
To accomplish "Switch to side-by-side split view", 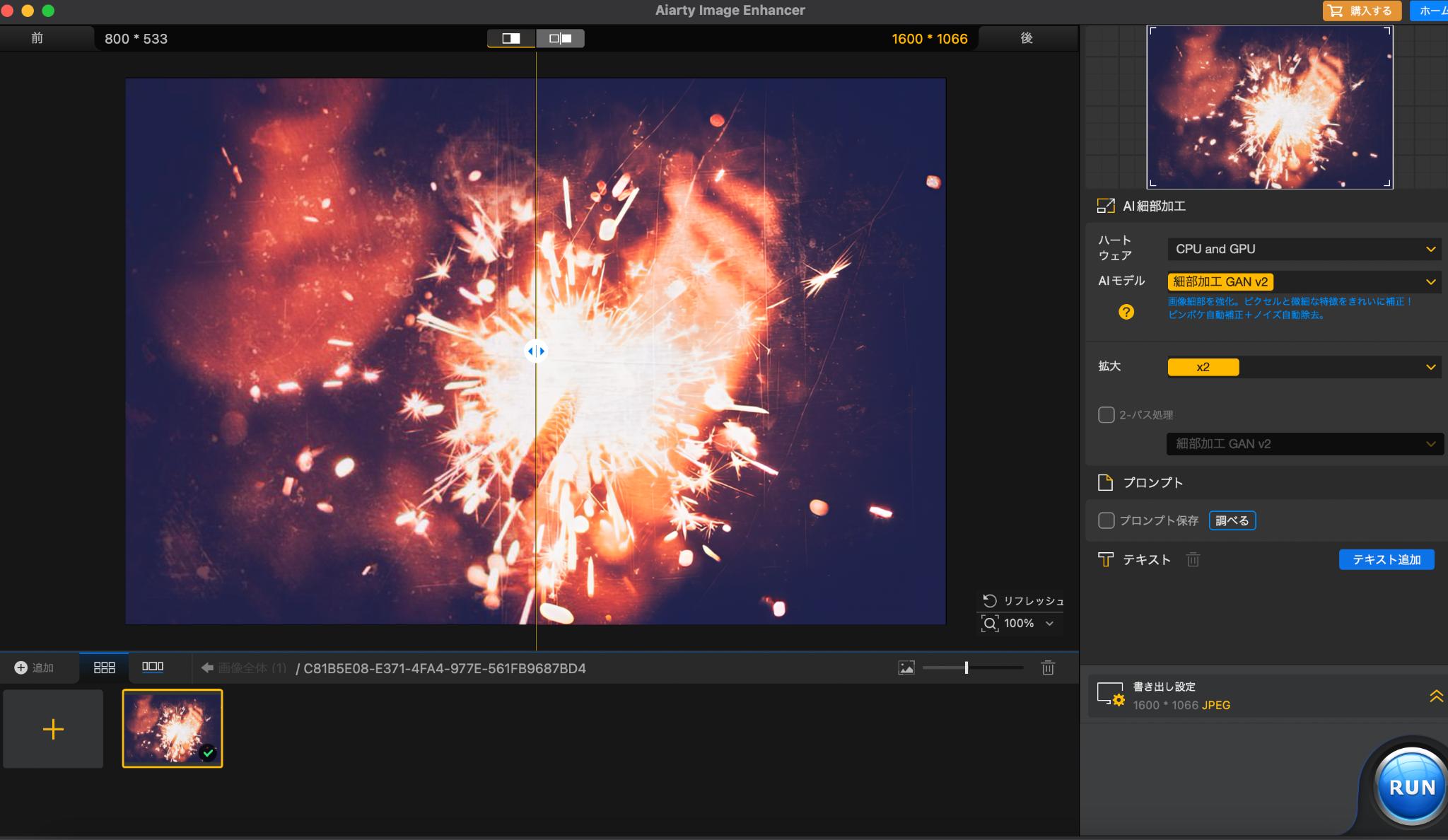I will [560, 38].
